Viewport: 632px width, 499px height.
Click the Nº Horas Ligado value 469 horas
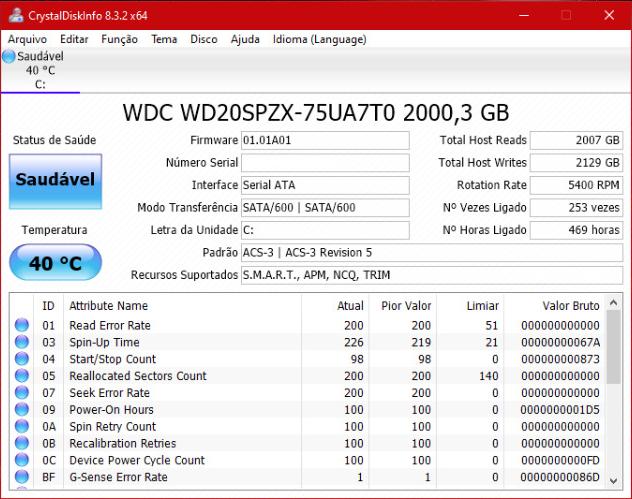point(576,230)
